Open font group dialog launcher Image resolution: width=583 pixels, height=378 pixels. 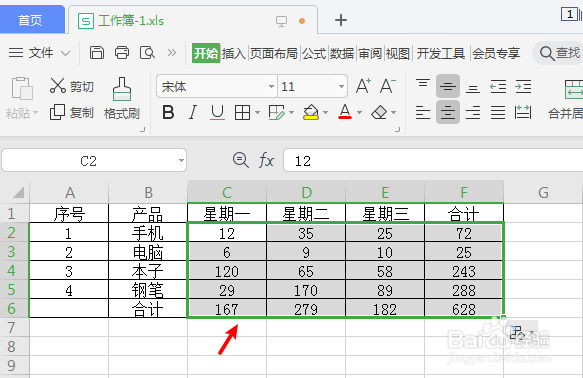[x=397, y=129]
